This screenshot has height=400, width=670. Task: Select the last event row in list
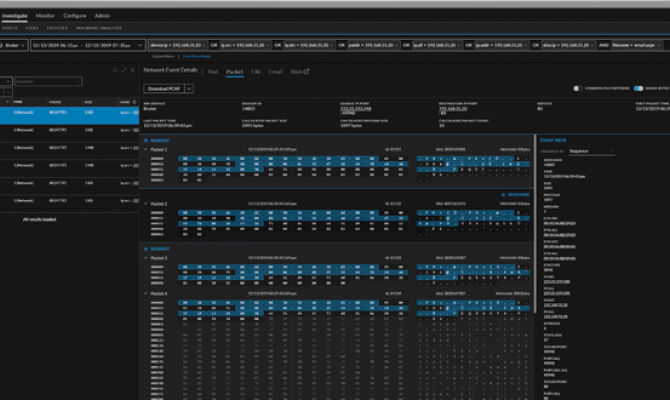tap(69, 204)
